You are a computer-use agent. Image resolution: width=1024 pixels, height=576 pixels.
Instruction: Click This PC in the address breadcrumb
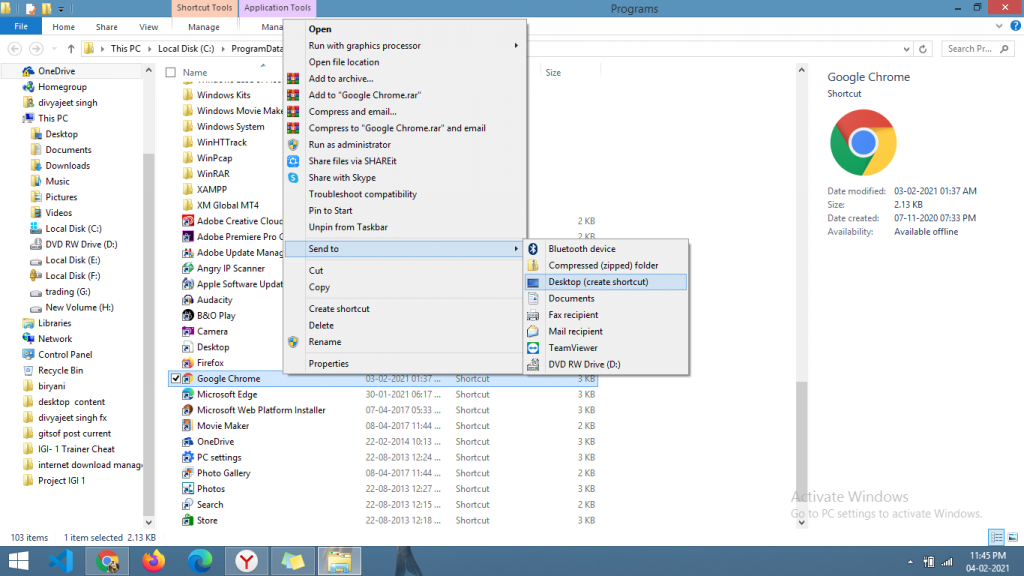tap(125, 49)
